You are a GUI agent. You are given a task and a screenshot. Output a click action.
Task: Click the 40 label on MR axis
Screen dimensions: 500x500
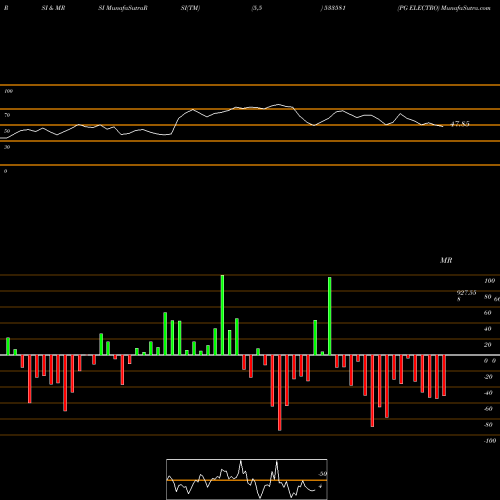pos(488,329)
